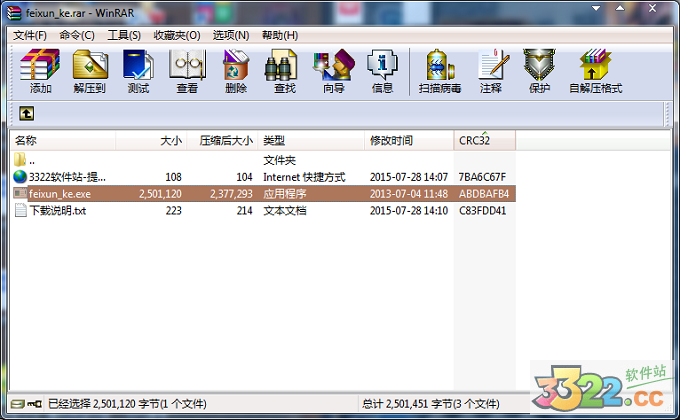Click the packed size value 104
The height and width of the screenshot is (420, 680).
(244, 177)
